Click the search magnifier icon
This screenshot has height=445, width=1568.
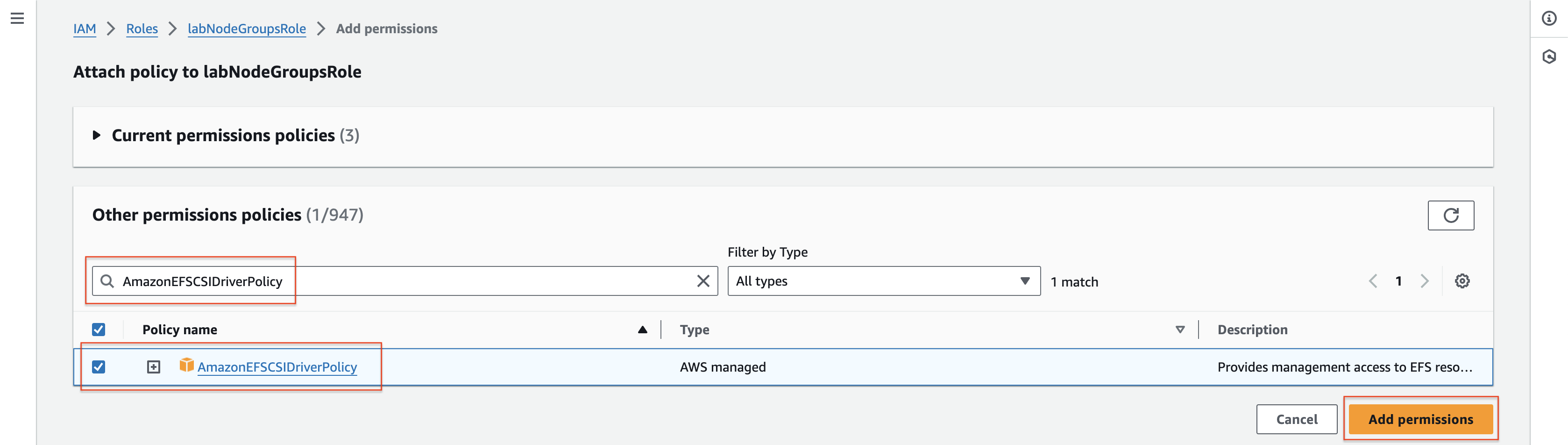tap(107, 280)
